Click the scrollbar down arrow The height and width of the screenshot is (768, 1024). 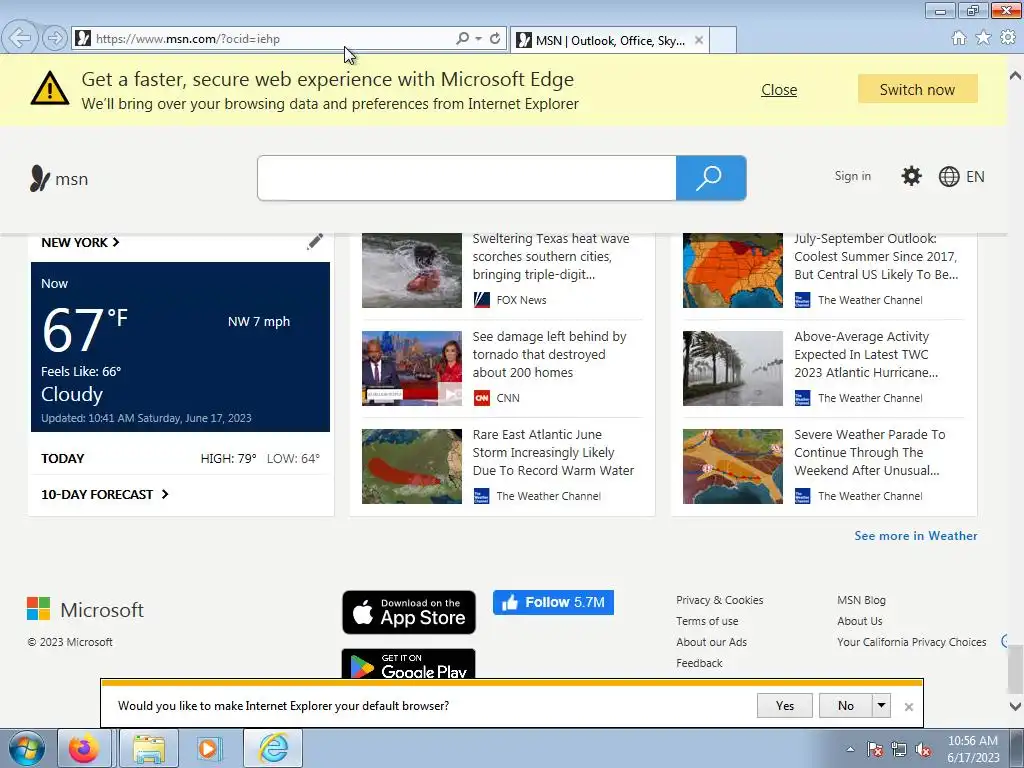pos(1016,706)
